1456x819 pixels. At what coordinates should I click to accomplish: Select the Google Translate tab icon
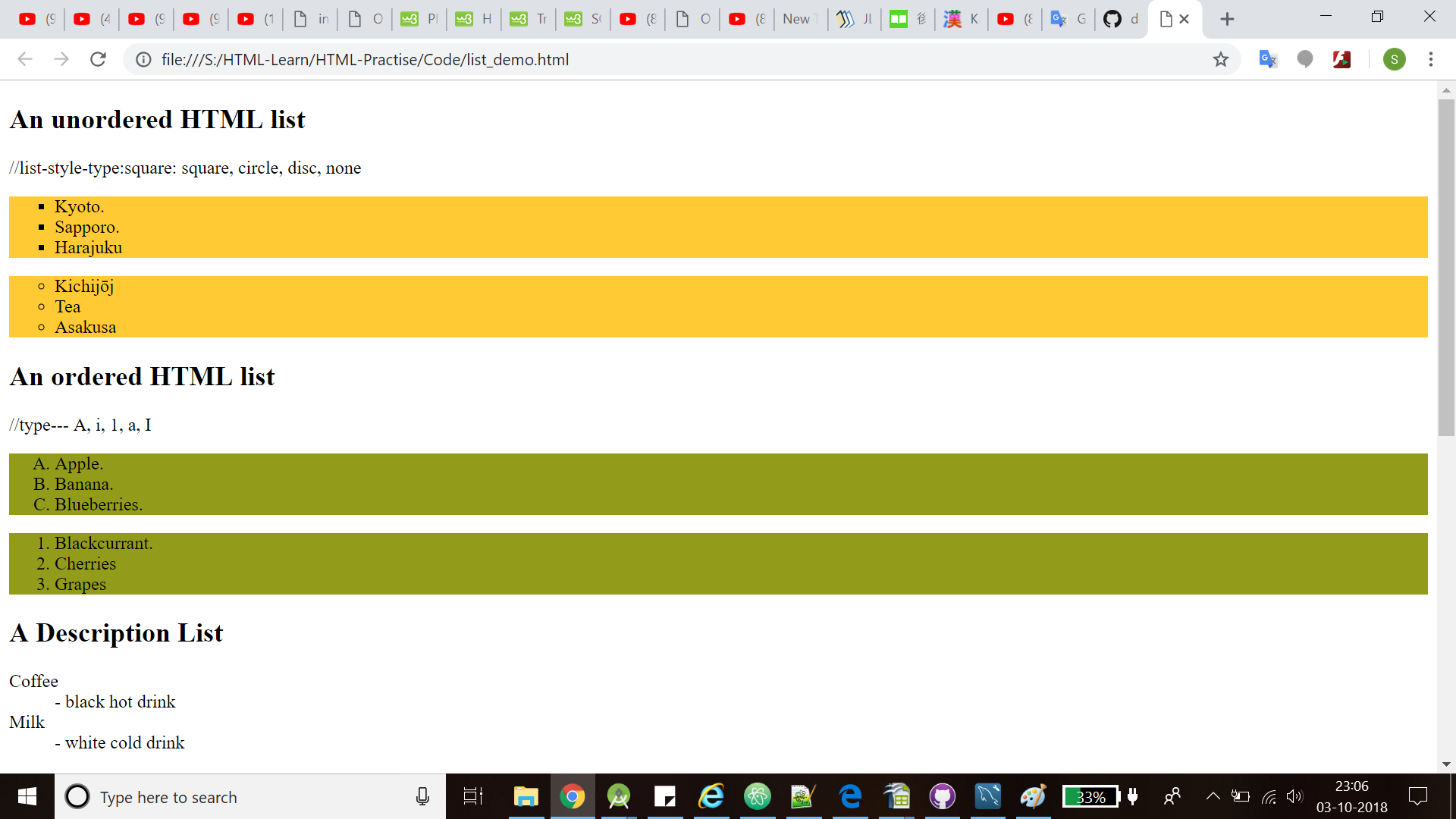click(x=1059, y=19)
